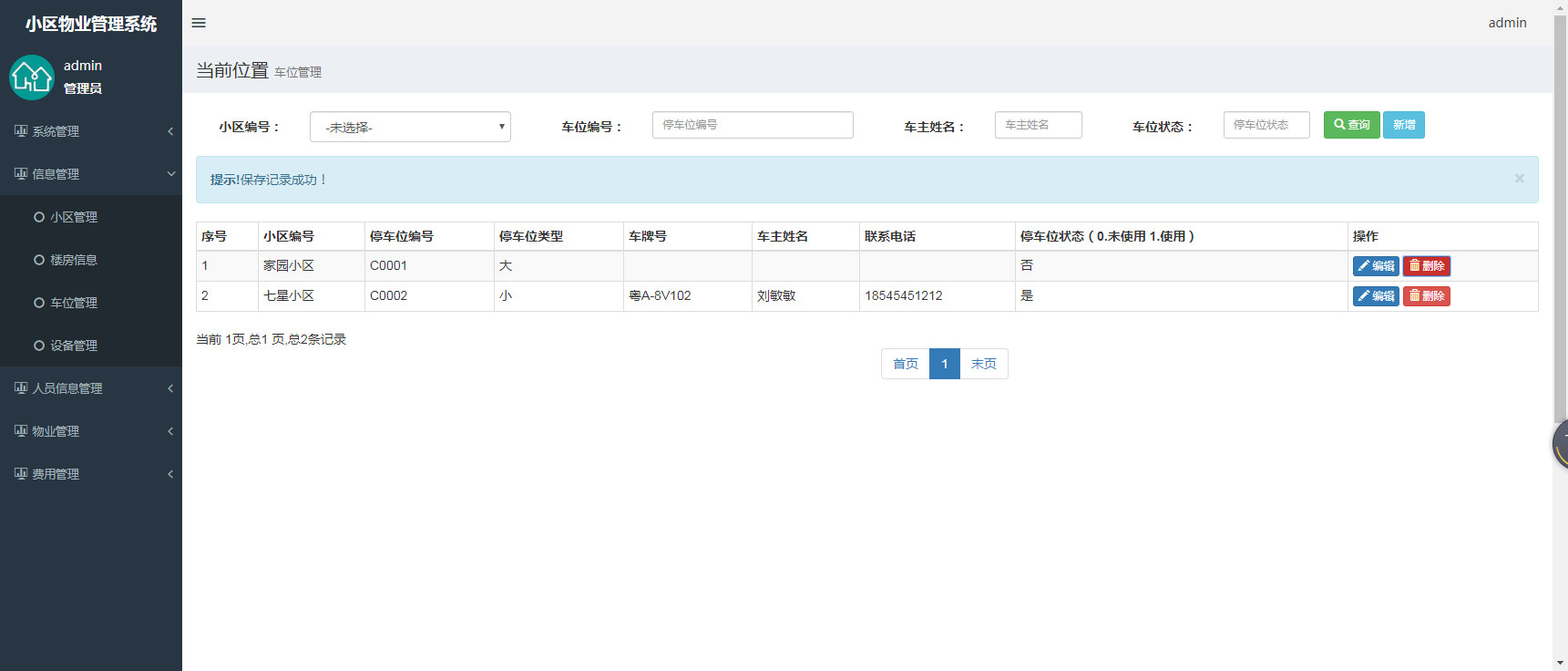Edit the C0001 parking space row
Image resolution: width=1568 pixels, height=671 pixels.
coord(1376,266)
